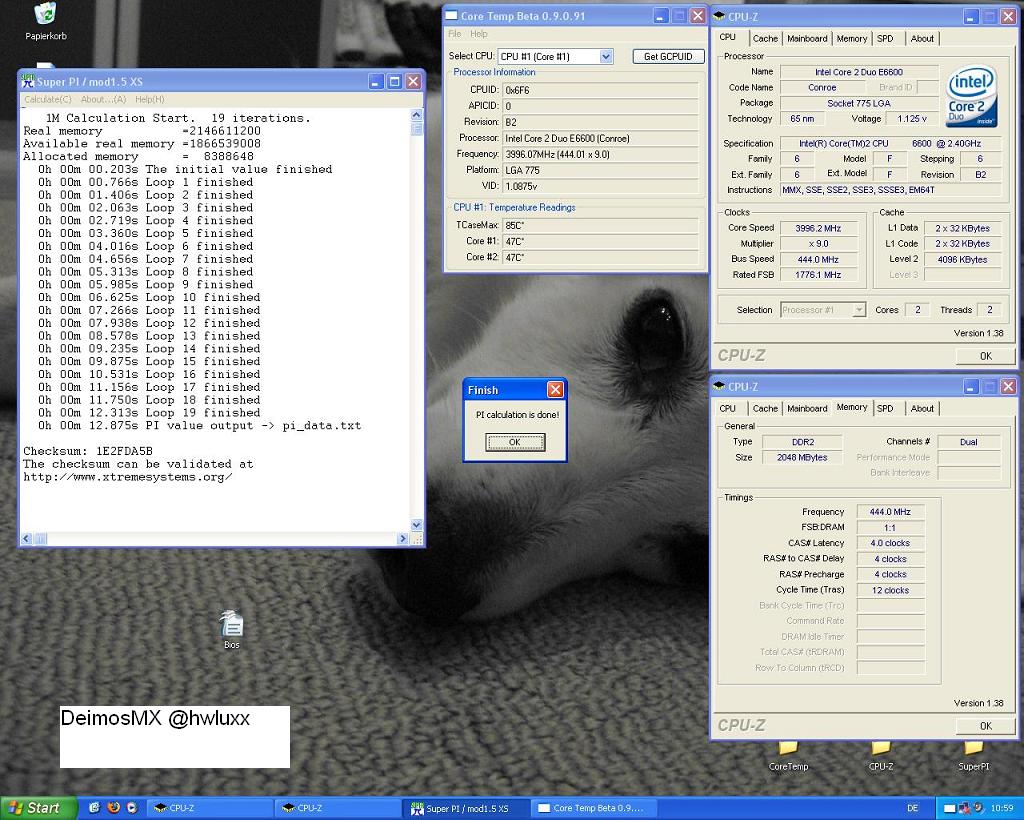Minimize the Super PI window
This screenshot has width=1024, height=820.
pos(376,81)
